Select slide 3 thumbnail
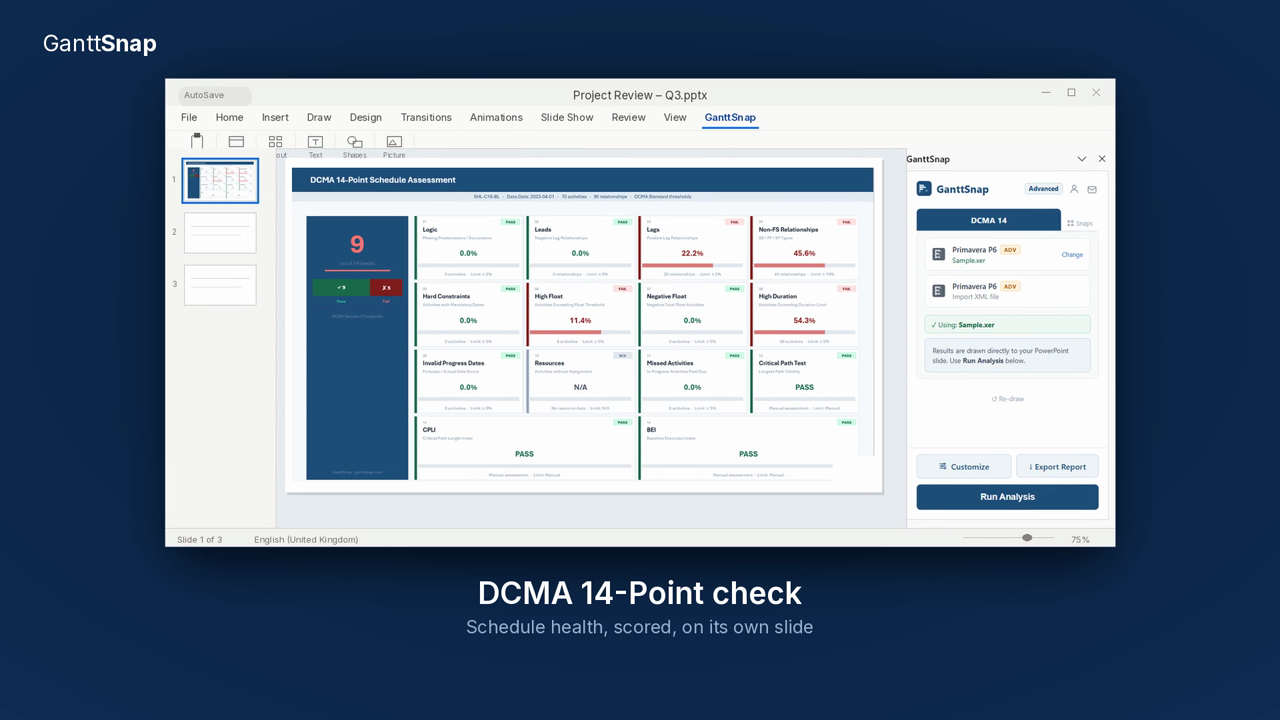This screenshot has width=1280, height=720. click(x=220, y=285)
